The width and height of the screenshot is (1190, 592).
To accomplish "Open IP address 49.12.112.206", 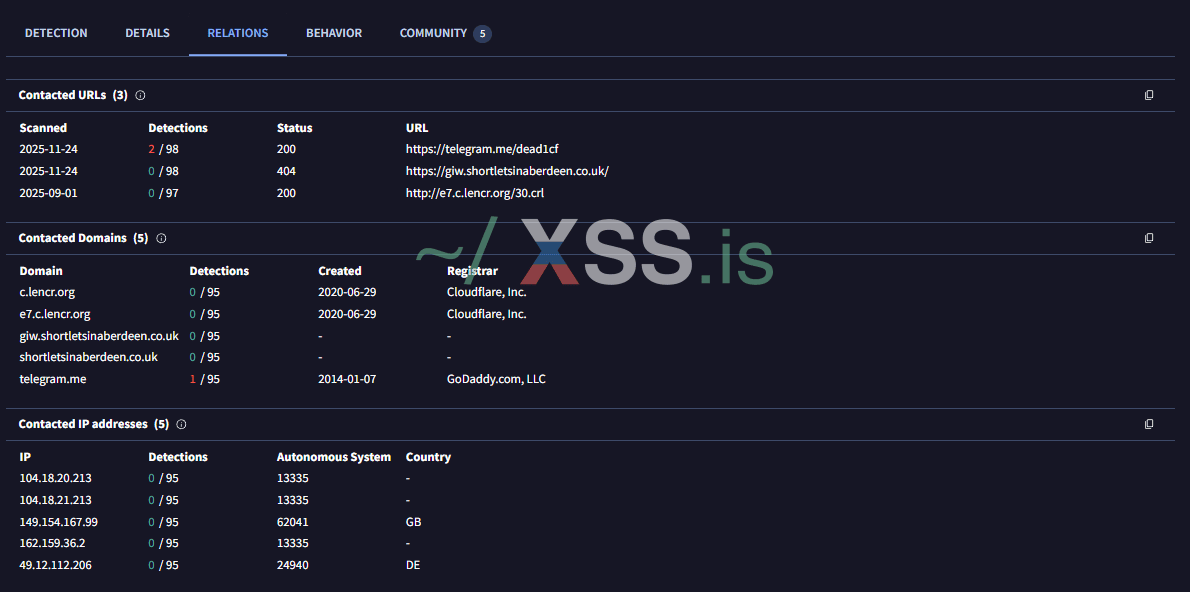I will point(55,565).
